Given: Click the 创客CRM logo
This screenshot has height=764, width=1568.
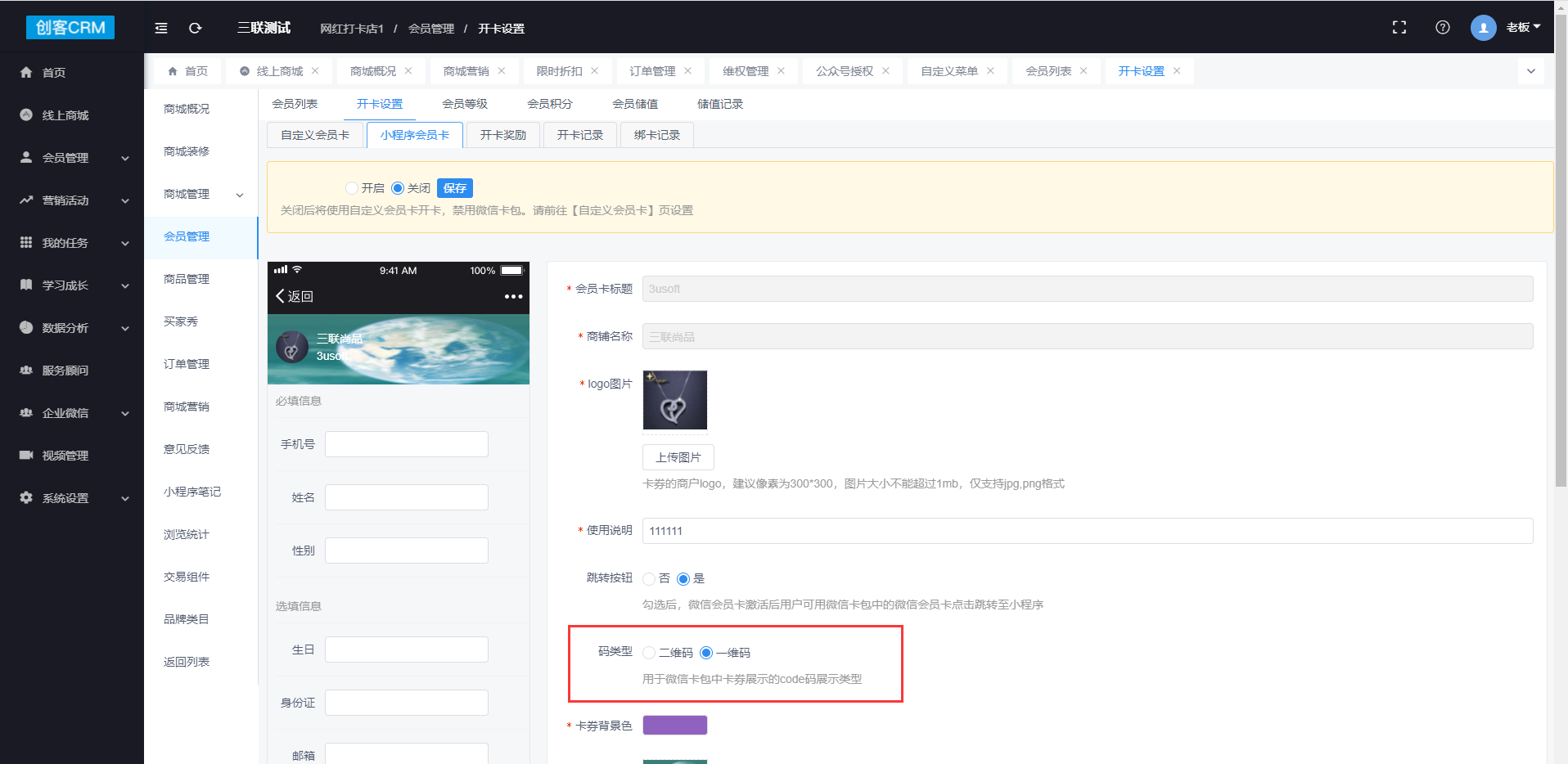Looking at the screenshot, I should coord(70,27).
